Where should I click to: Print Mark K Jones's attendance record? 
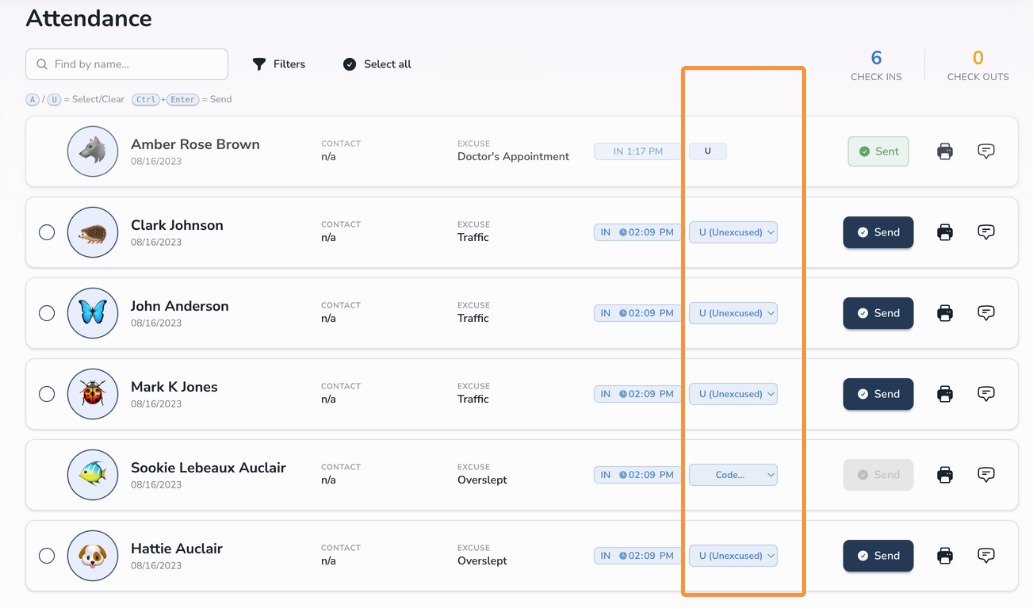(945, 394)
